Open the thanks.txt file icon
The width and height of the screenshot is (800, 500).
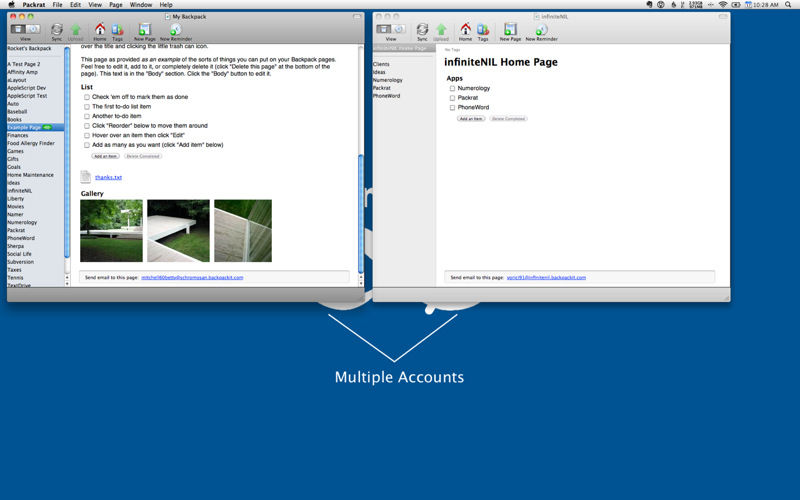click(86, 177)
